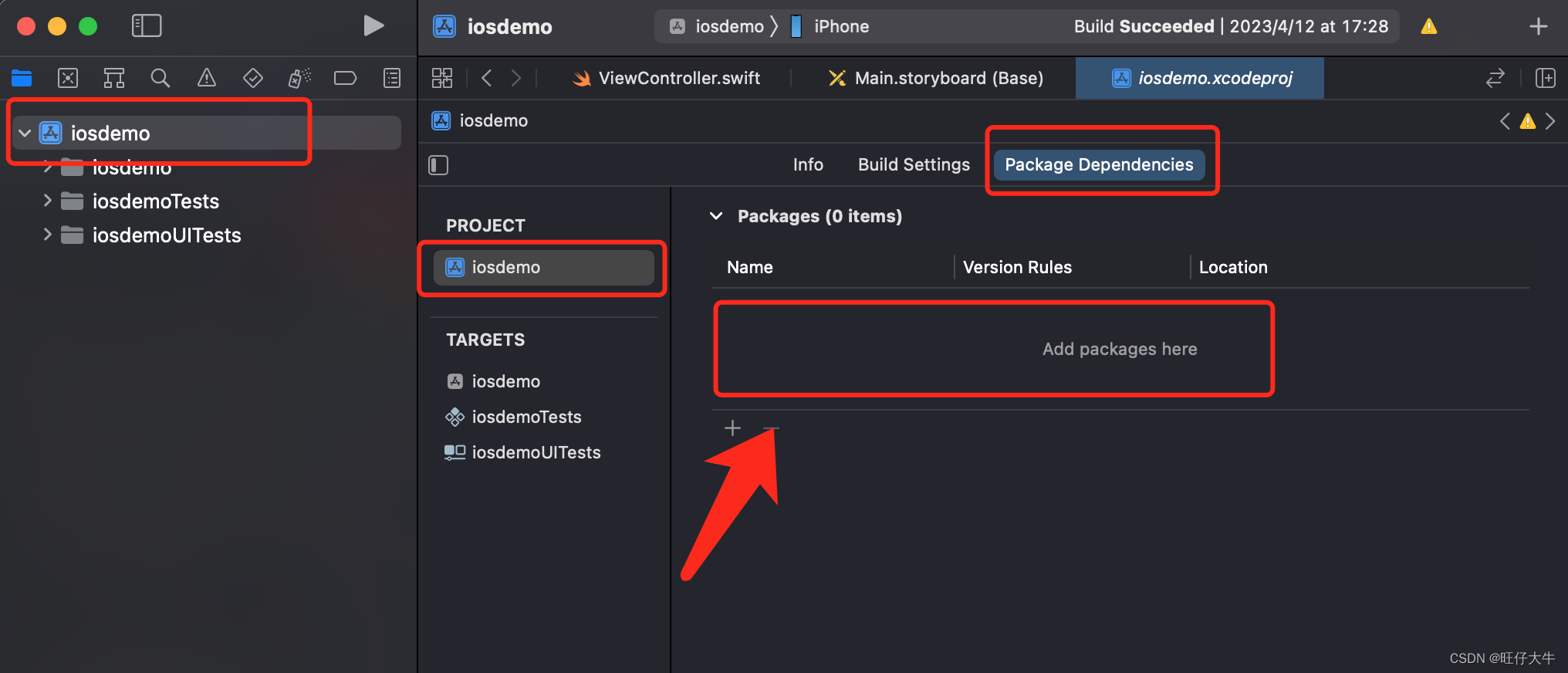Open the Debug navigator spray icon
The height and width of the screenshot is (673, 1568).
point(299,78)
